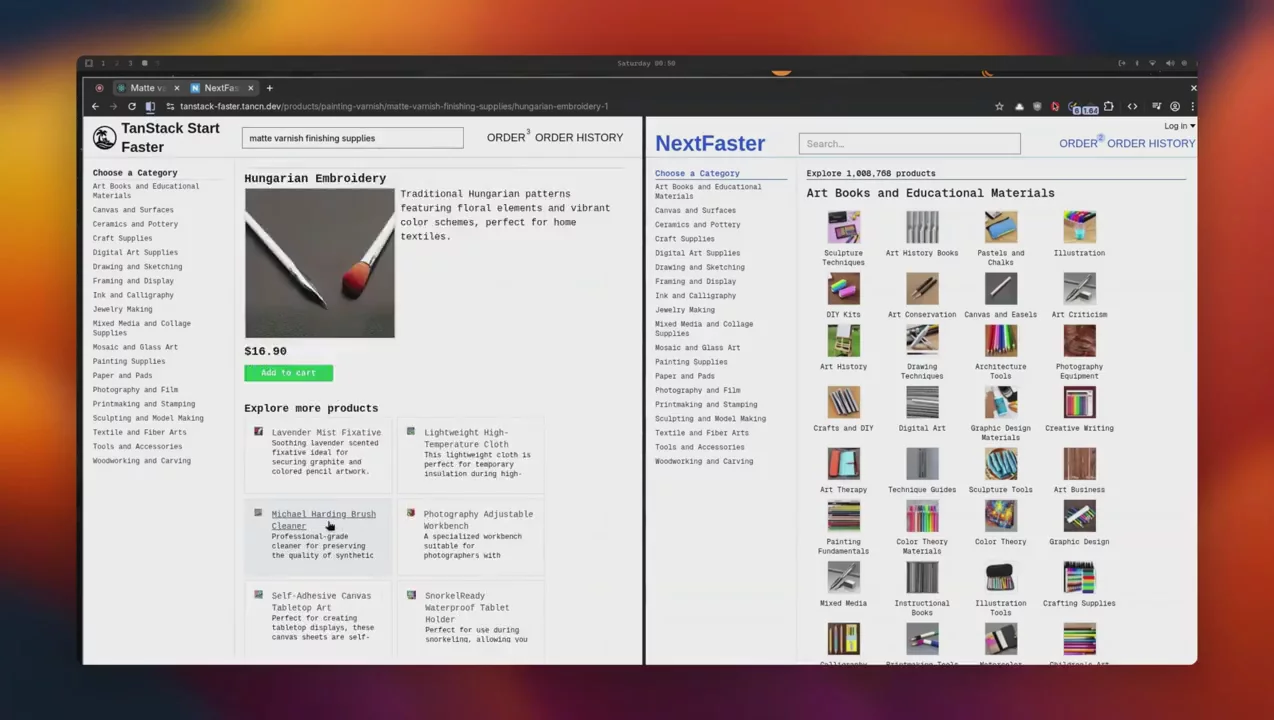Viewport: 1274px width, 720px height.
Task: Reload the page with the browser refresh icon
Action: (x=131, y=106)
